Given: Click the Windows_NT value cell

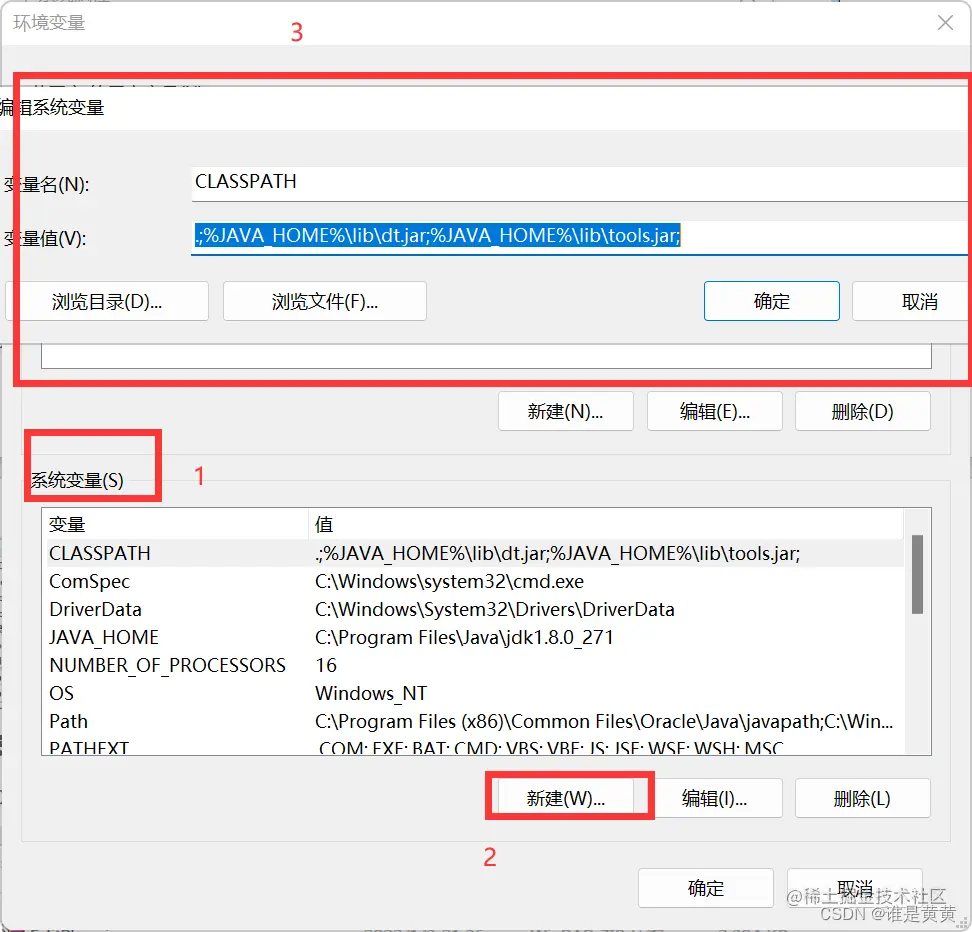Looking at the screenshot, I should tap(371, 693).
